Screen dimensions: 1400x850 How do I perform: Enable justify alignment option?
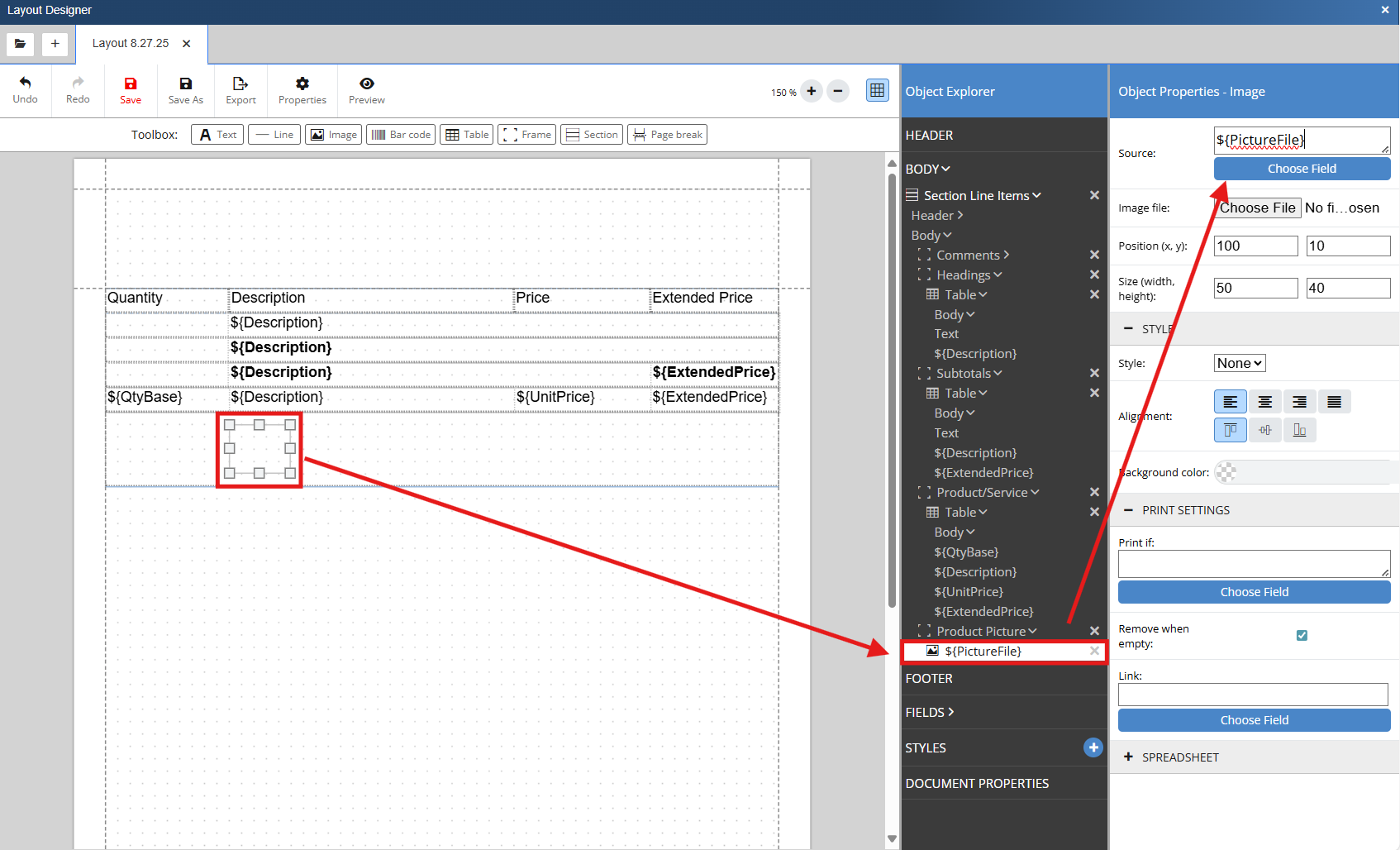(1334, 402)
